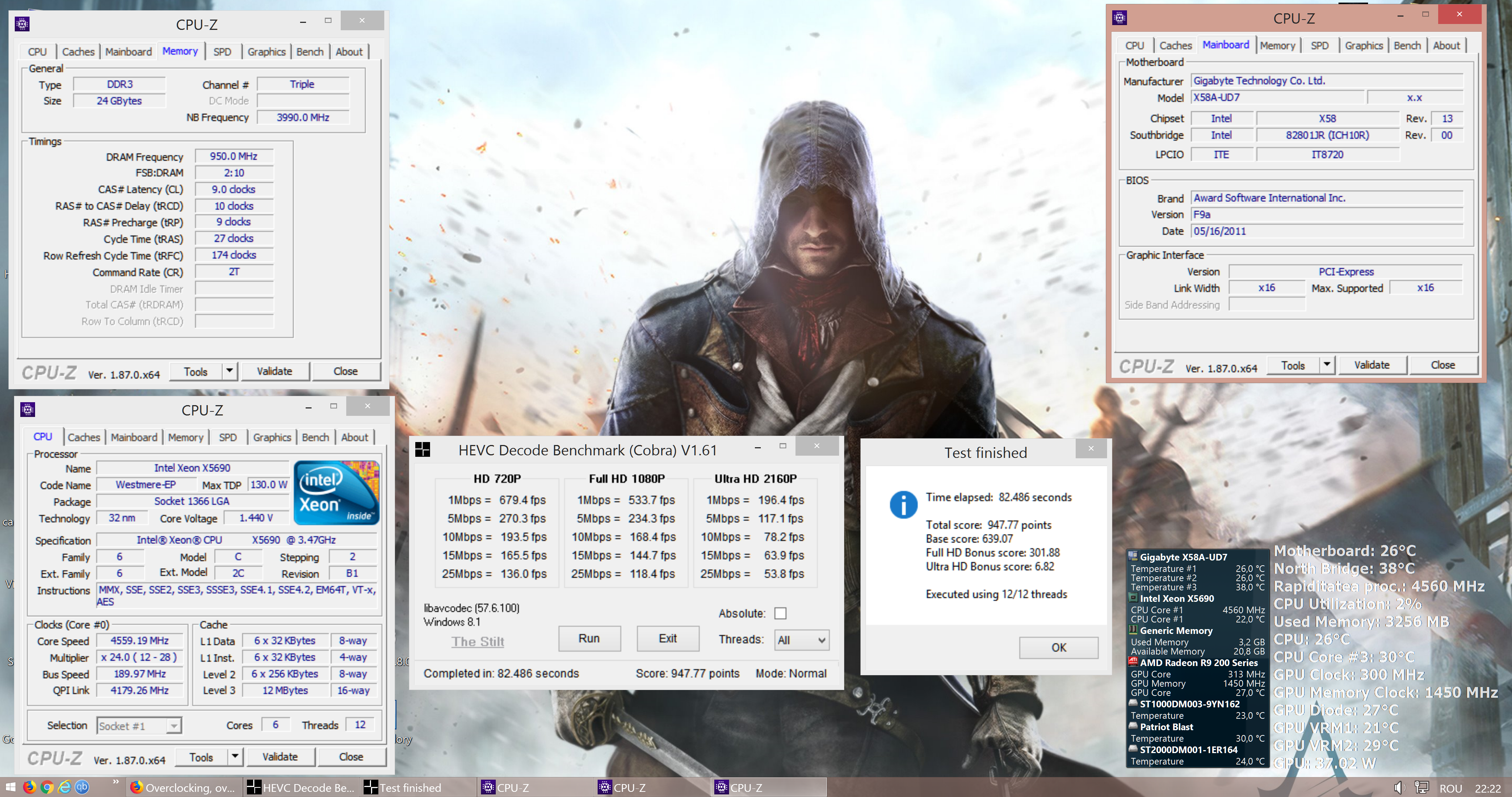Switch to HEVC Decode Be... taskbar item
The image size is (1512, 797).
point(300,788)
